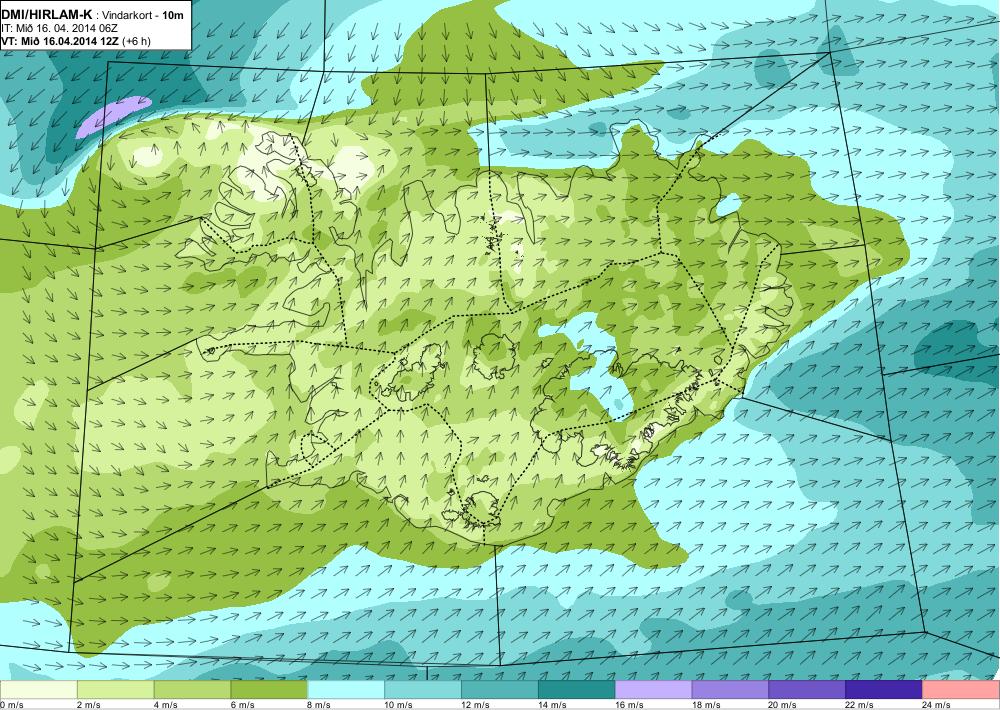Select the violet 20–22 m/s legend swatch
The height and width of the screenshot is (710, 1000).
[x=807, y=690]
